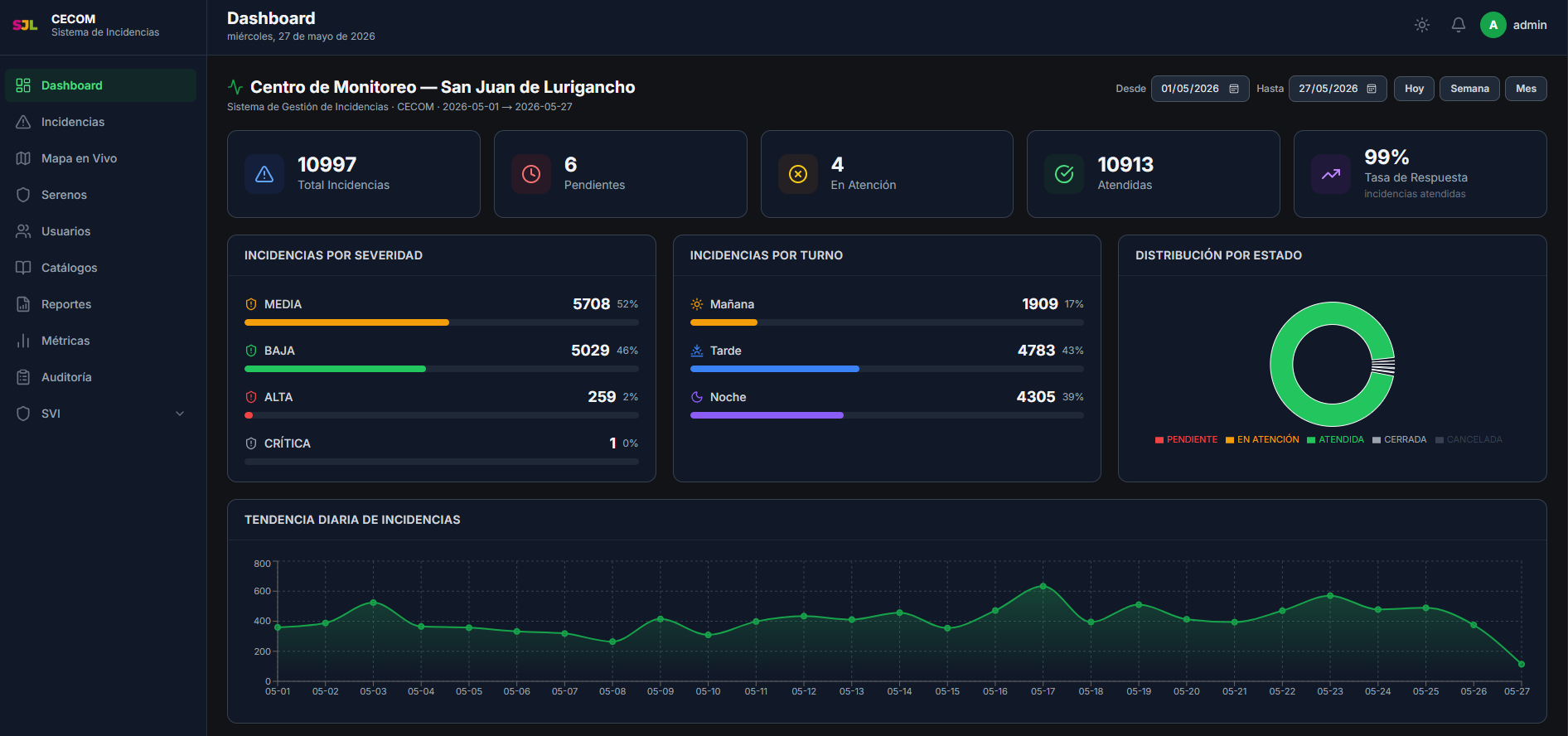The width and height of the screenshot is (1568, 736).
Task: Click the Catálogos book icon
Action: [23, 268]
